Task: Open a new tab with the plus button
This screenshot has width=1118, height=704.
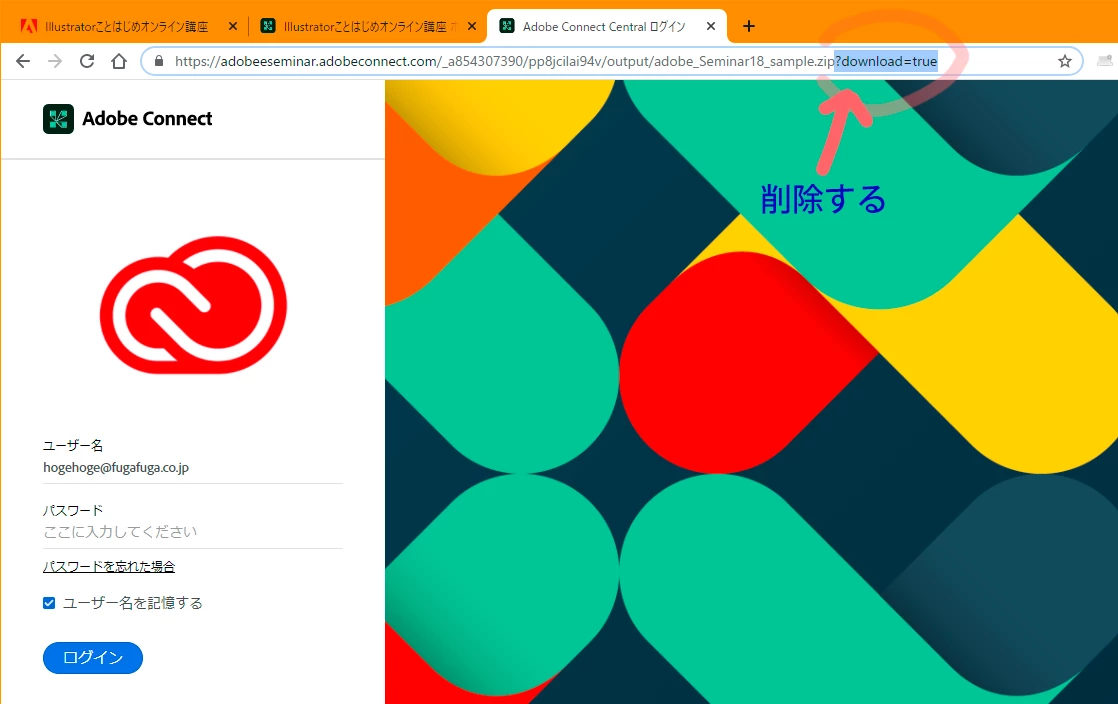Action: 749,26
